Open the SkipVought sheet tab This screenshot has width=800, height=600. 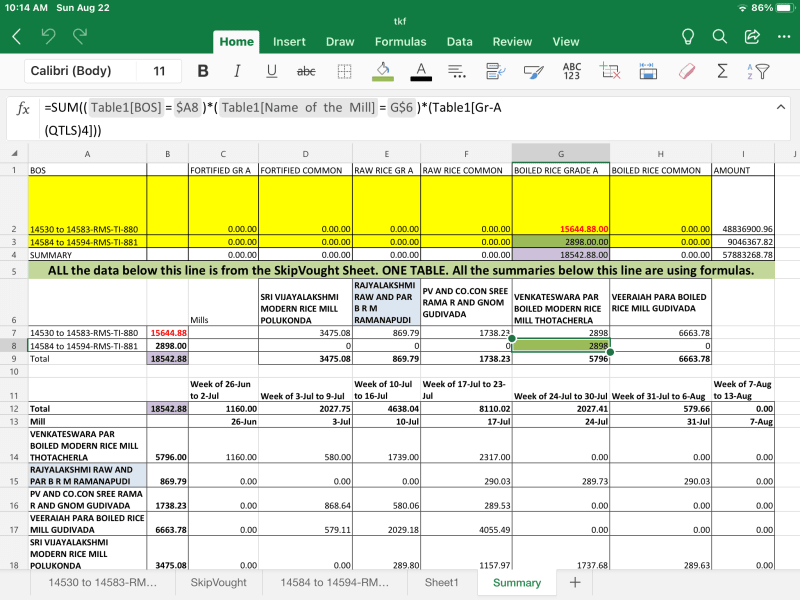[218, 583]
